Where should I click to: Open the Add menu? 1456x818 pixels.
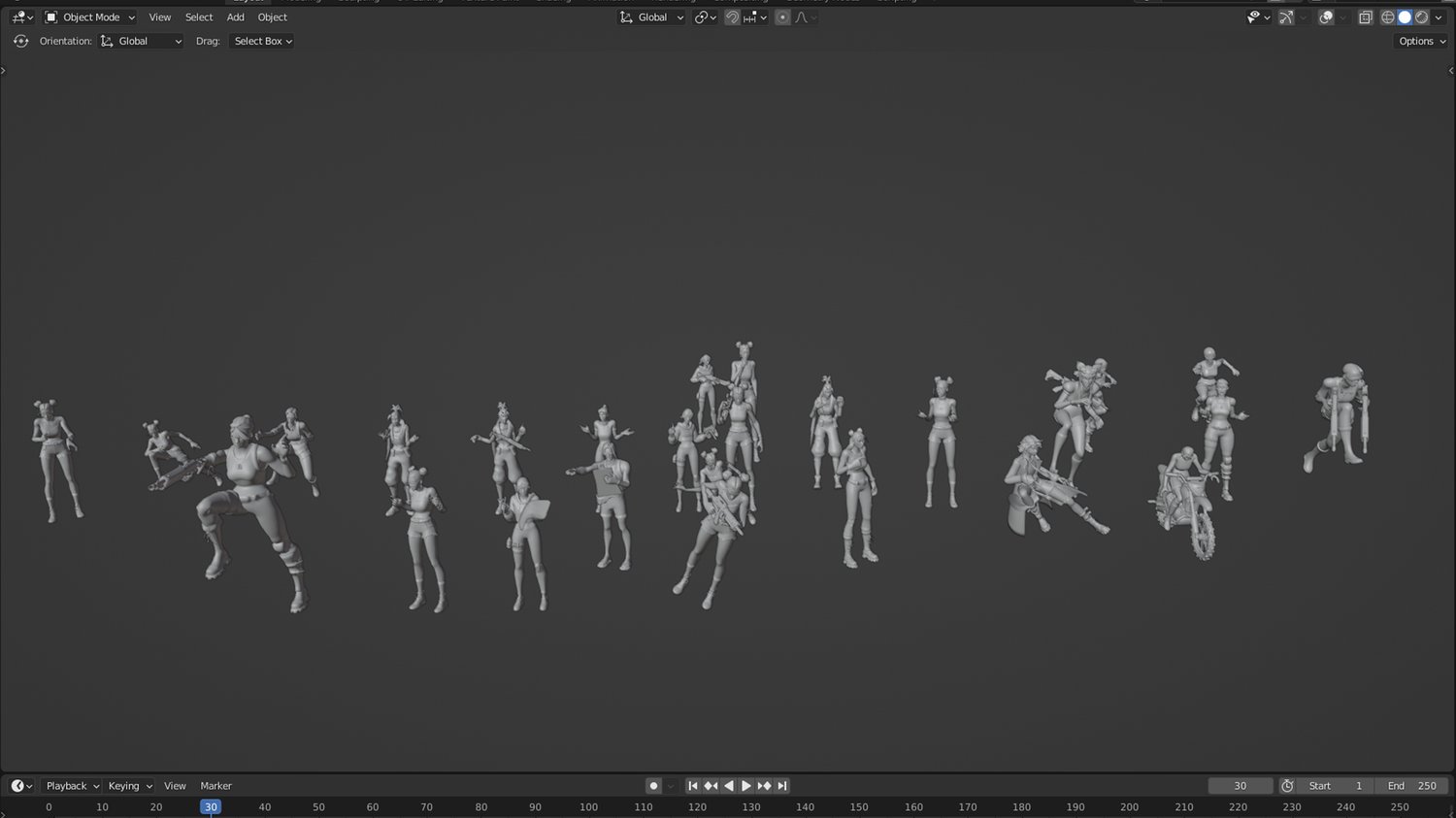coord(235,17)
